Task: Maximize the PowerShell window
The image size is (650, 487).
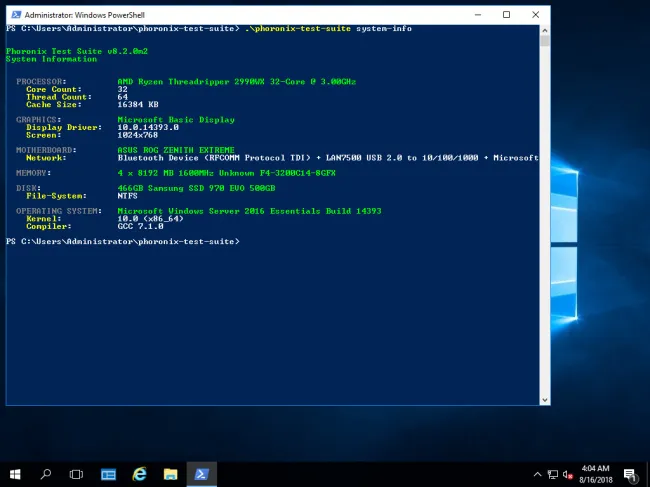Action: 507,15
